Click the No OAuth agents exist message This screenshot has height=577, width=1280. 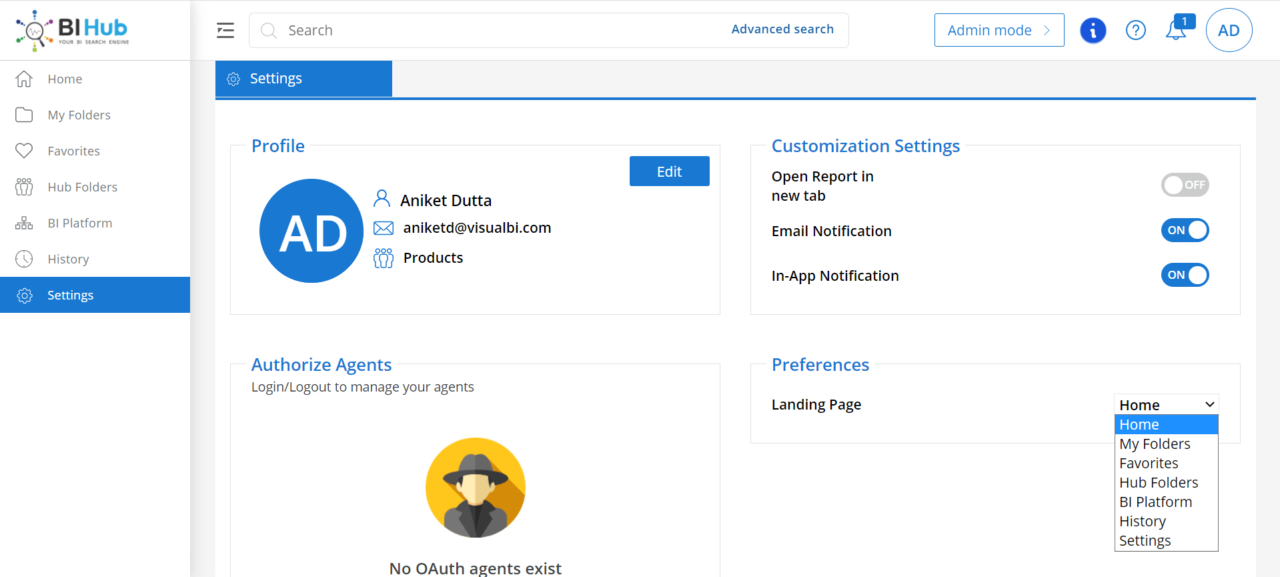(475, 568)
